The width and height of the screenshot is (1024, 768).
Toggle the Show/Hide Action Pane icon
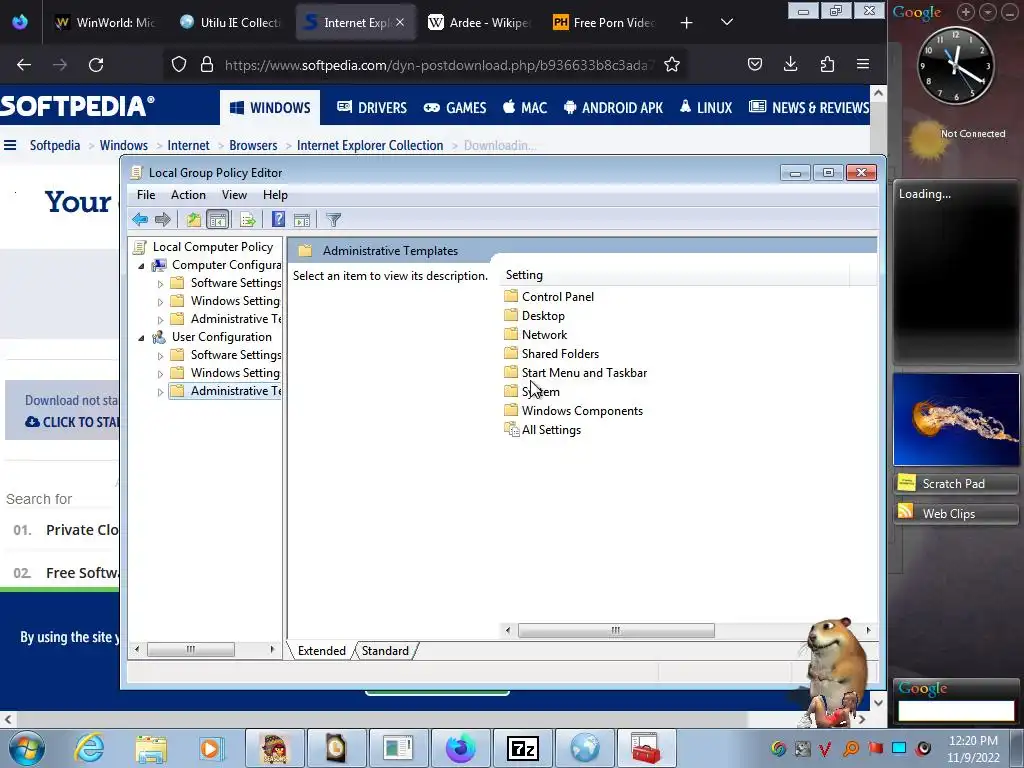tap(302, 219)
